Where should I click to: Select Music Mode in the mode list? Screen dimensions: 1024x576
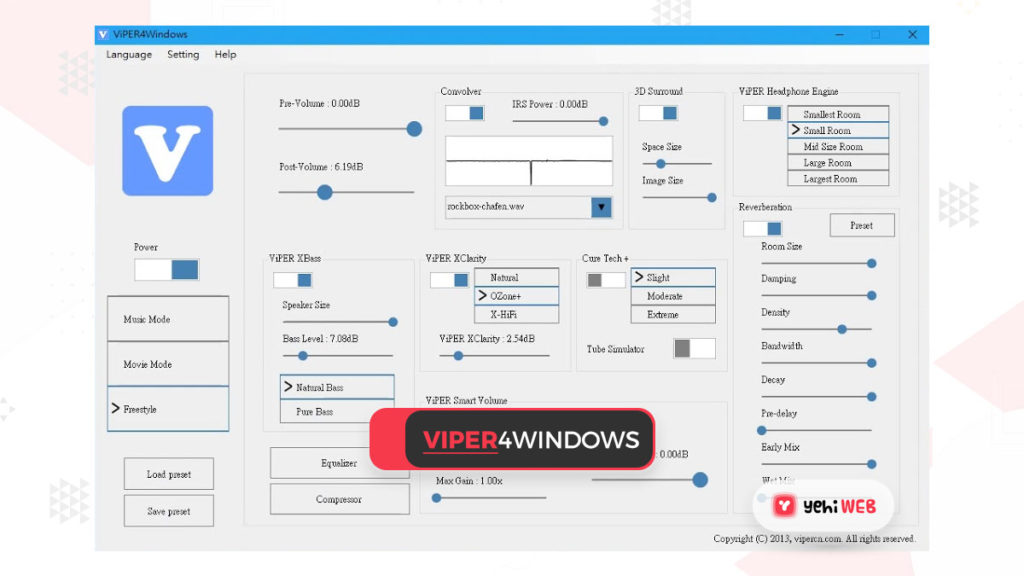tap(168, 319)
